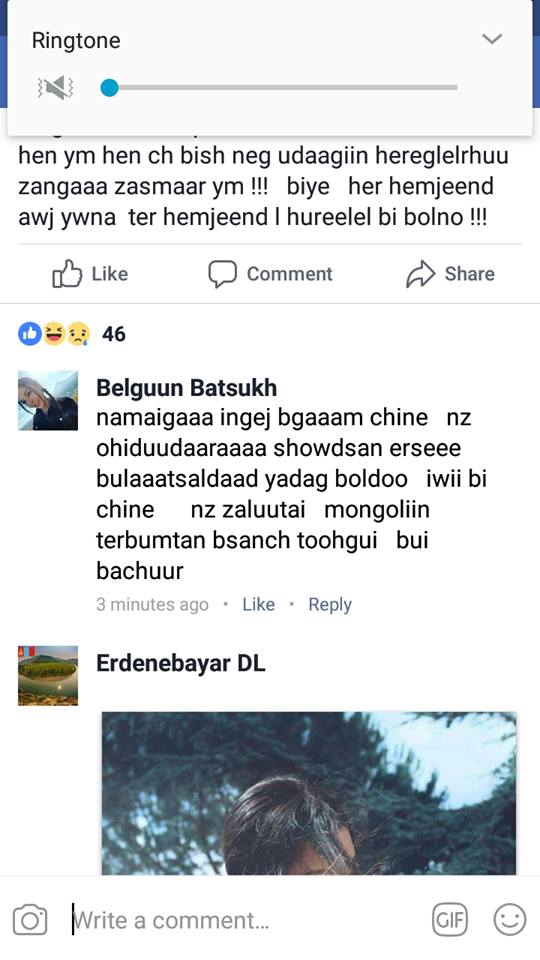Toggle the muted ringtone speaker icon
This screenshot has height=960, width=540.
point(55,88)
